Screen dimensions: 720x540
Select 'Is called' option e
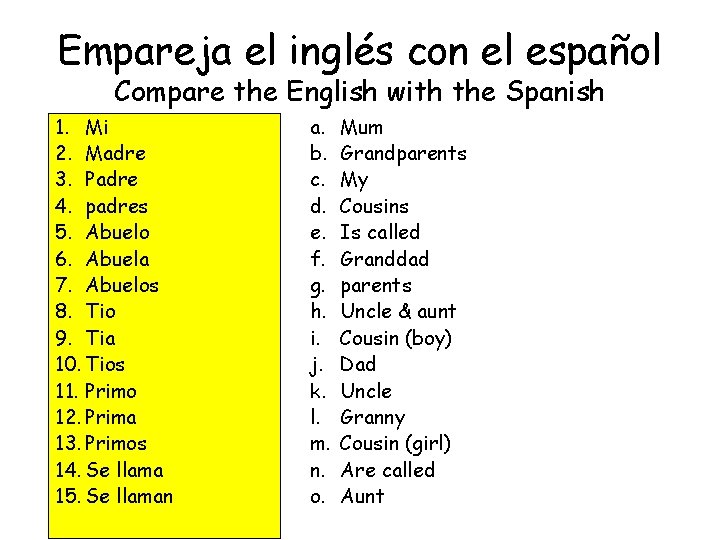click(x=379, y=232)
